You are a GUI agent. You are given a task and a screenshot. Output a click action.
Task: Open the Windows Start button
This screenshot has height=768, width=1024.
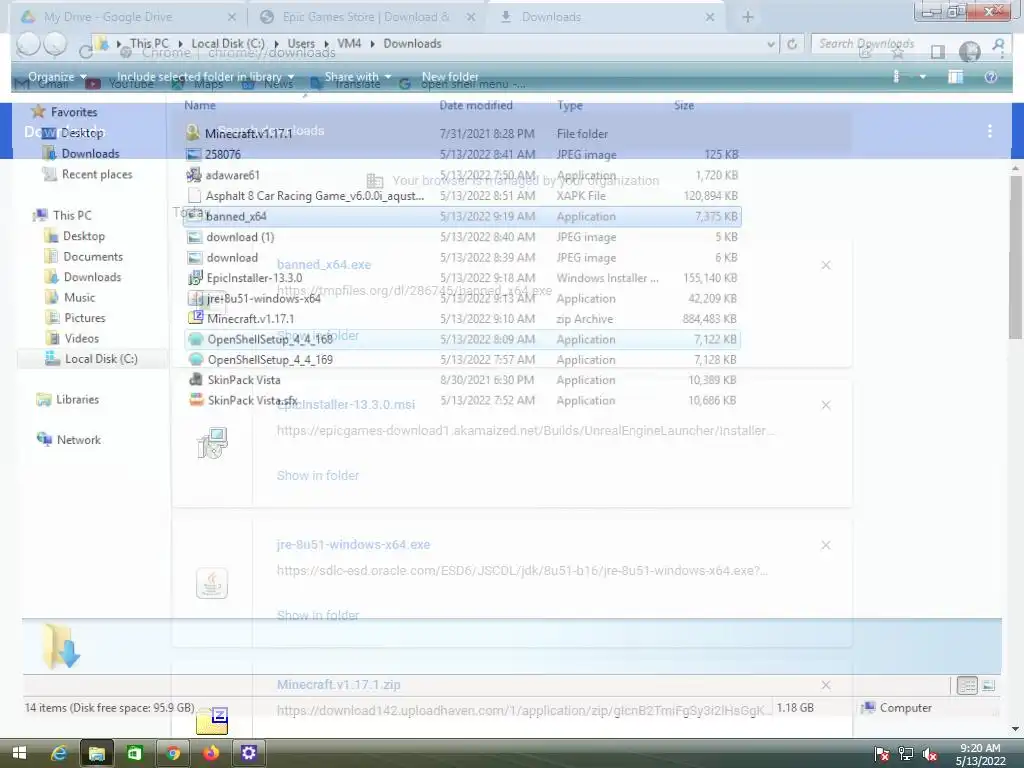coord(19,753)
